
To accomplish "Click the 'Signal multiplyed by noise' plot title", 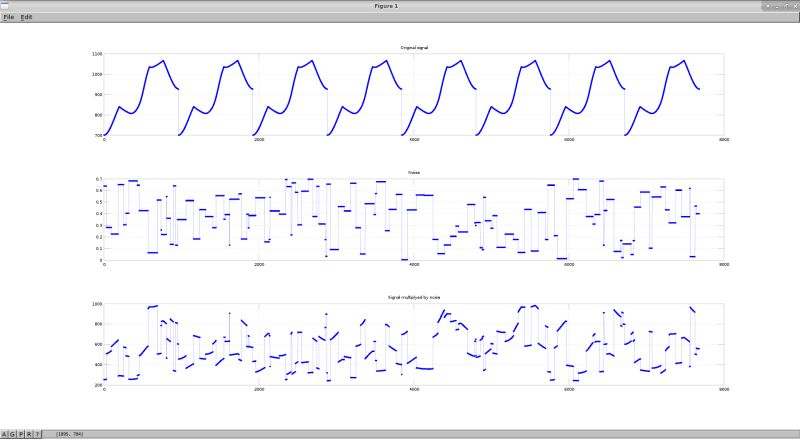I will point(414,297).
